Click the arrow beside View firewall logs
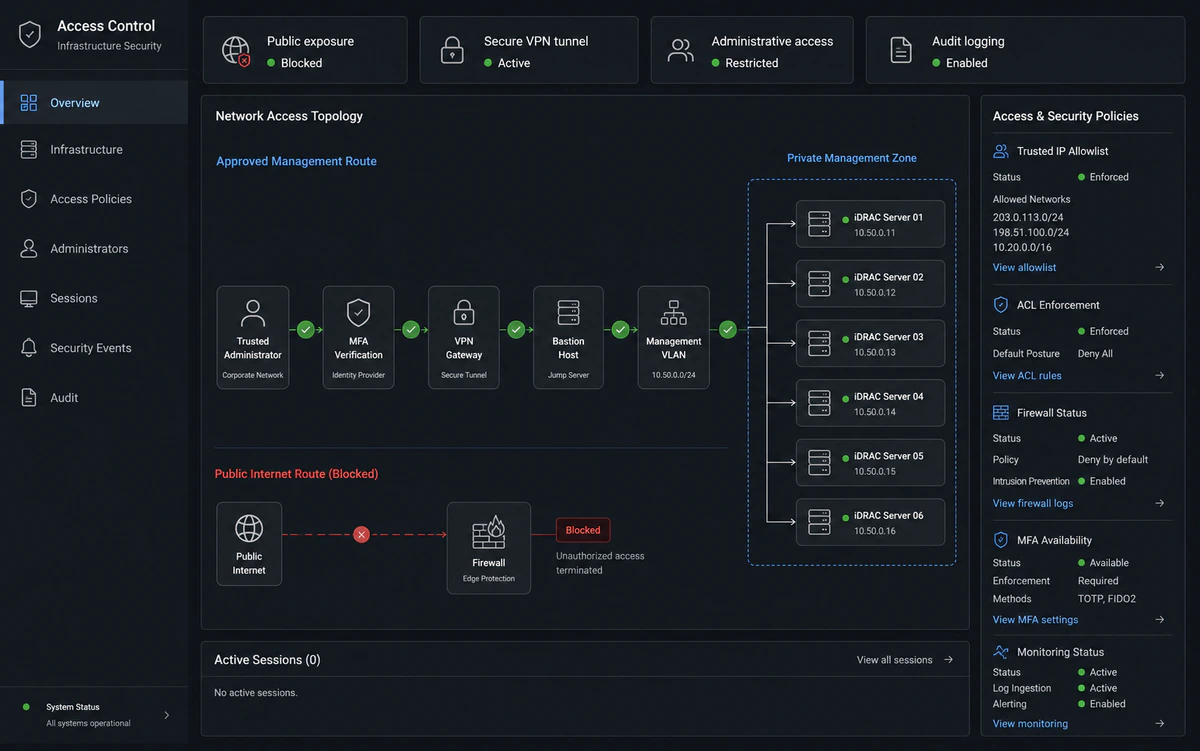Screen dimensions: 1200x751 1160,503
